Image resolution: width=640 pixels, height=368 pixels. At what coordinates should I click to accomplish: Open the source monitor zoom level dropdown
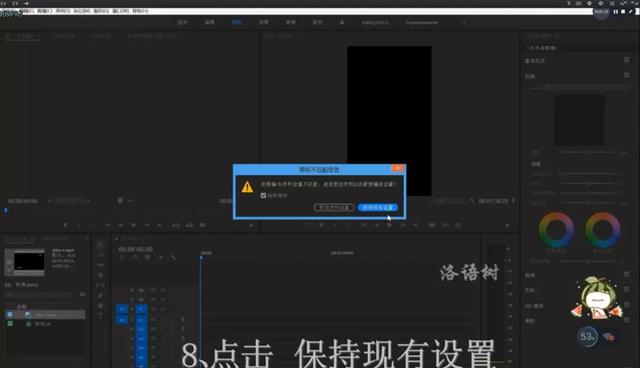[x=69, y=201]
